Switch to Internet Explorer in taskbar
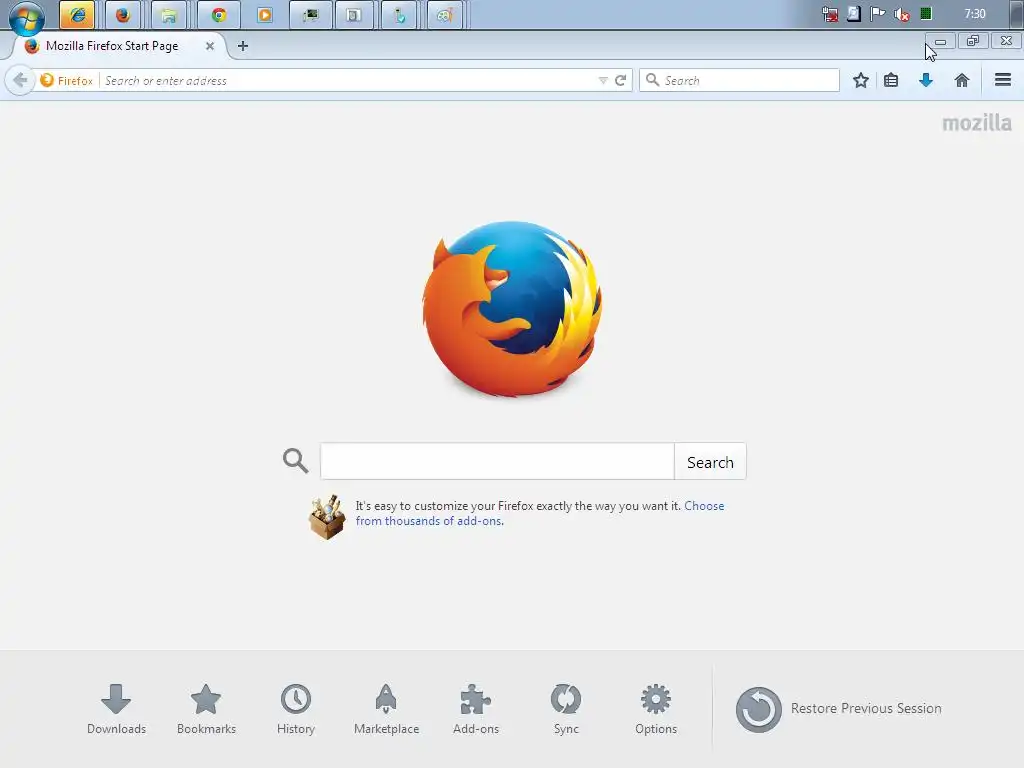Image resolution: width=1024 pixels, height=768 pixels. tap(77, 14)
